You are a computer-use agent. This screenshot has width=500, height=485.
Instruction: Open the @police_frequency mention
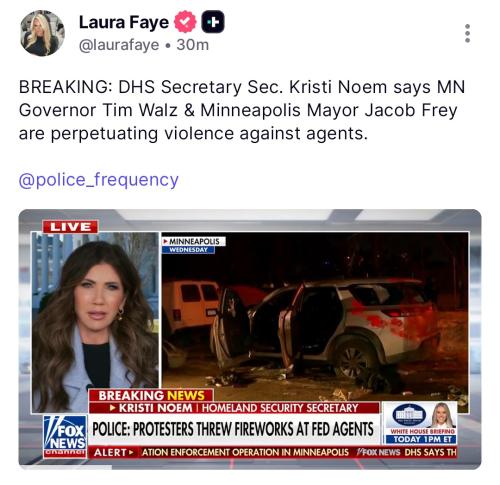[x=99, y=180]
